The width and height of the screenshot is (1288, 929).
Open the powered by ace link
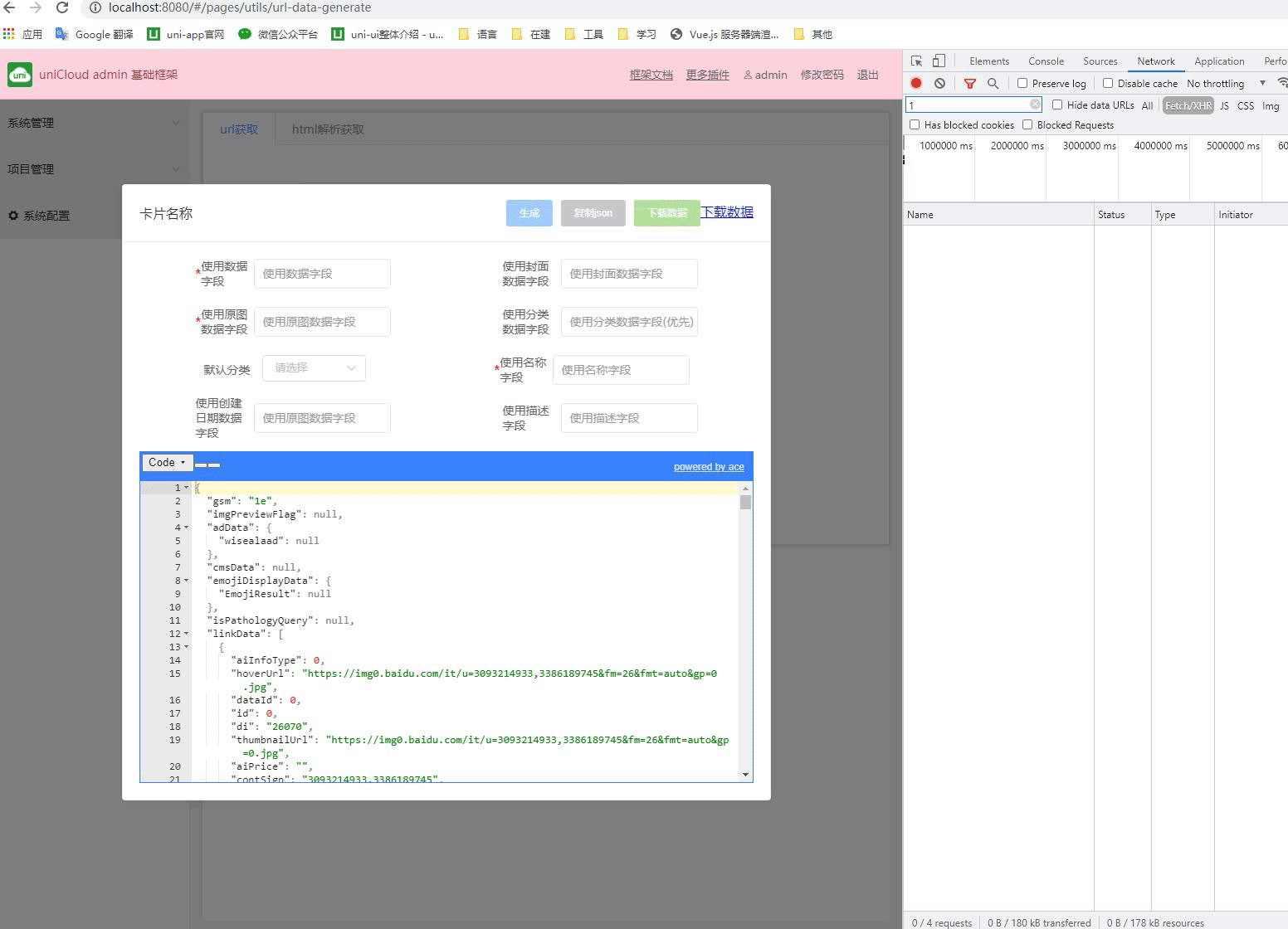coord(709,467)
